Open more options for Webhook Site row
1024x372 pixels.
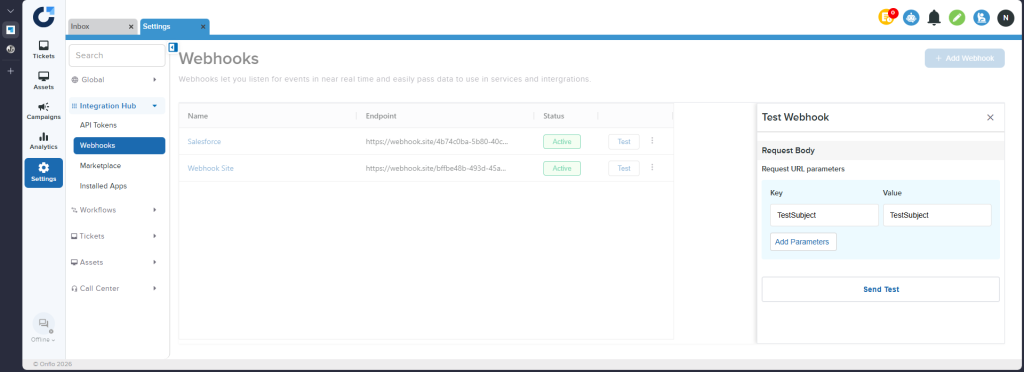tap(652, 168)
